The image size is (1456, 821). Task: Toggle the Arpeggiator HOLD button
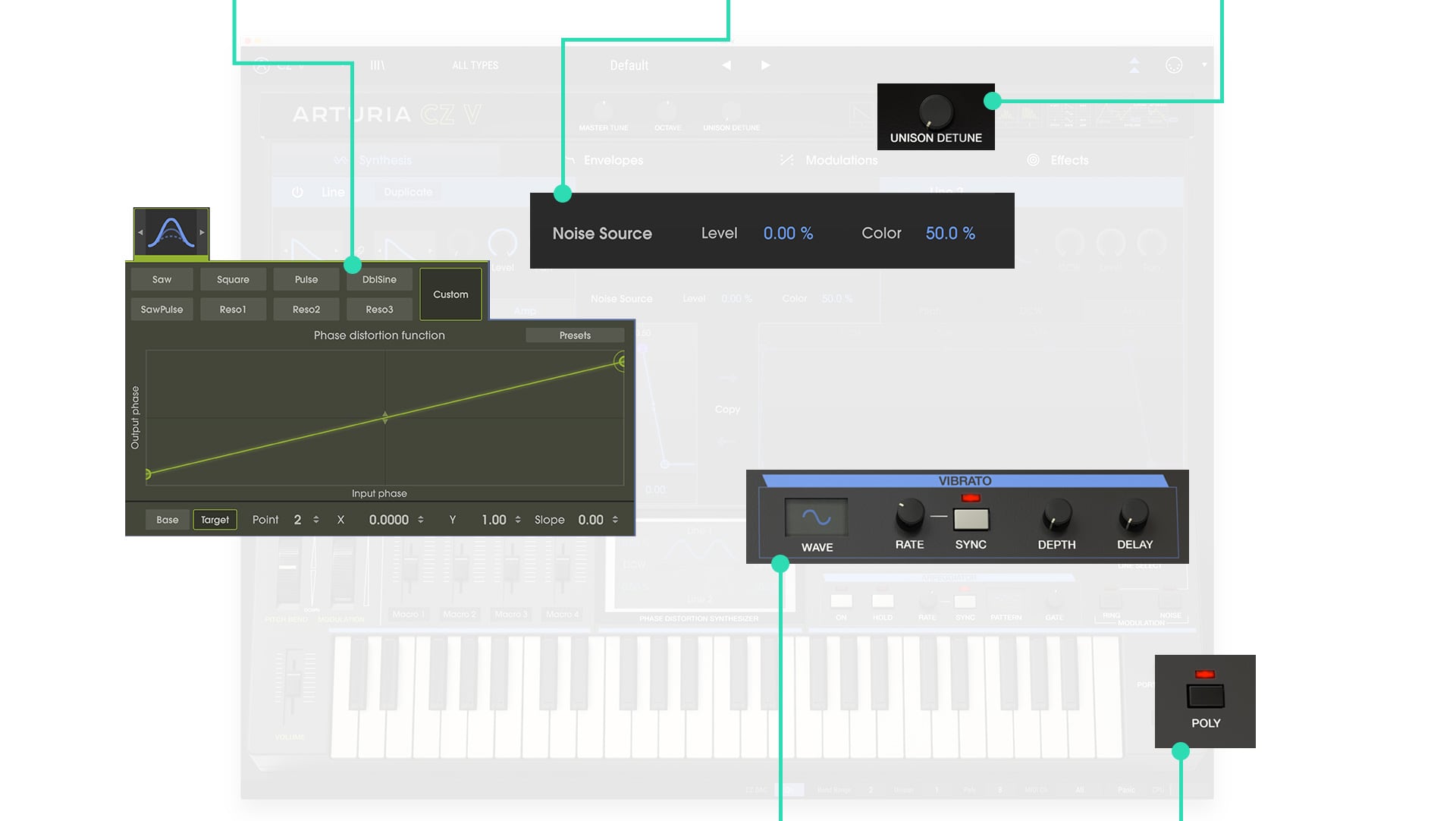tap(882, 601)
